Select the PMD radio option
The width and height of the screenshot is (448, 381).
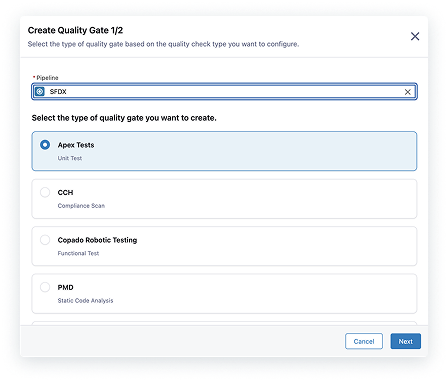[x=45, y=287]
